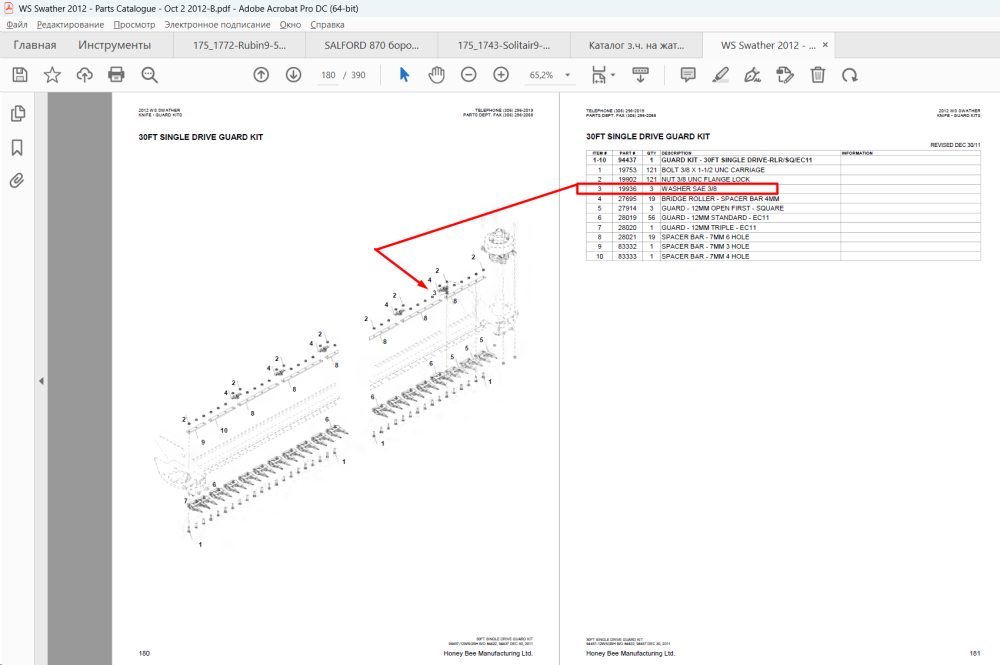The width and height of the screenshot is (1000, 665).
Task: Zoom in with the plus circle icon
Action: click(501, 75)
